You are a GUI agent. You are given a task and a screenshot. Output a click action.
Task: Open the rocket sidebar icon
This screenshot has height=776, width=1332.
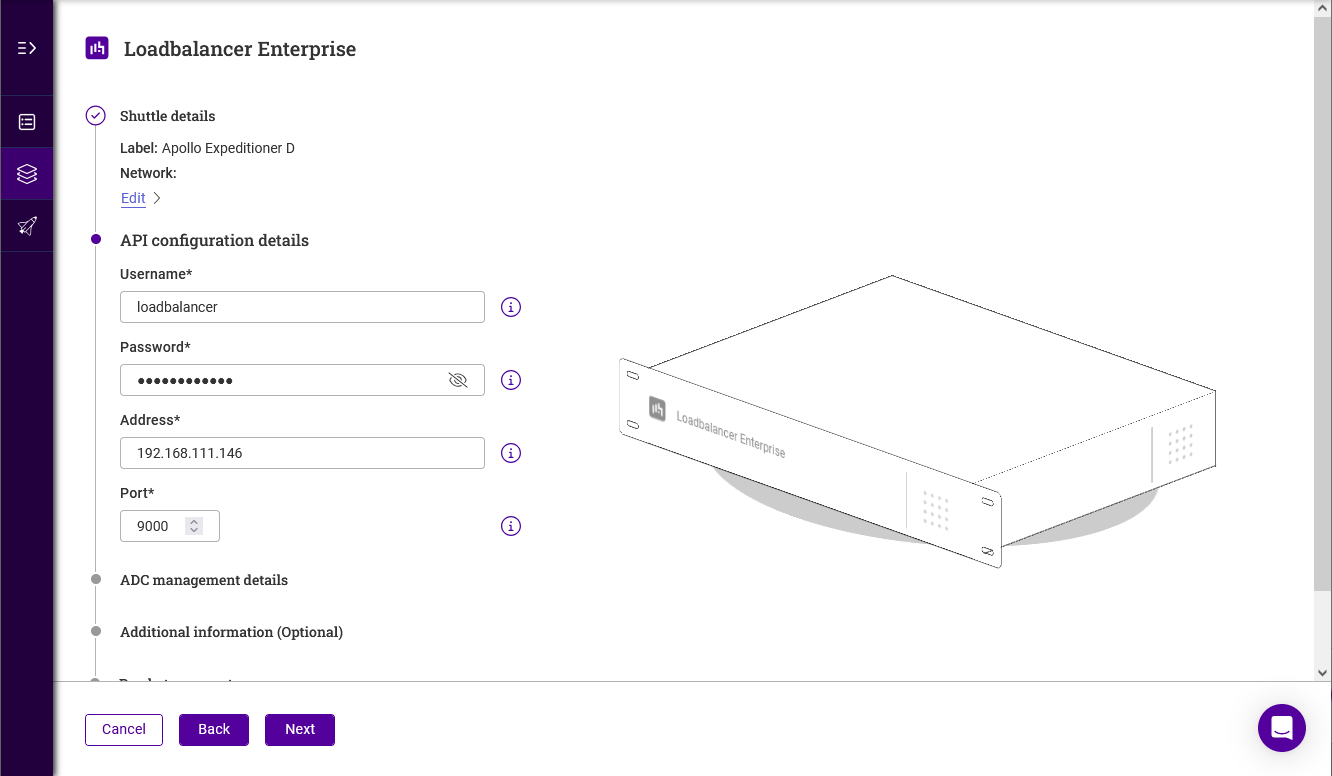27,226
